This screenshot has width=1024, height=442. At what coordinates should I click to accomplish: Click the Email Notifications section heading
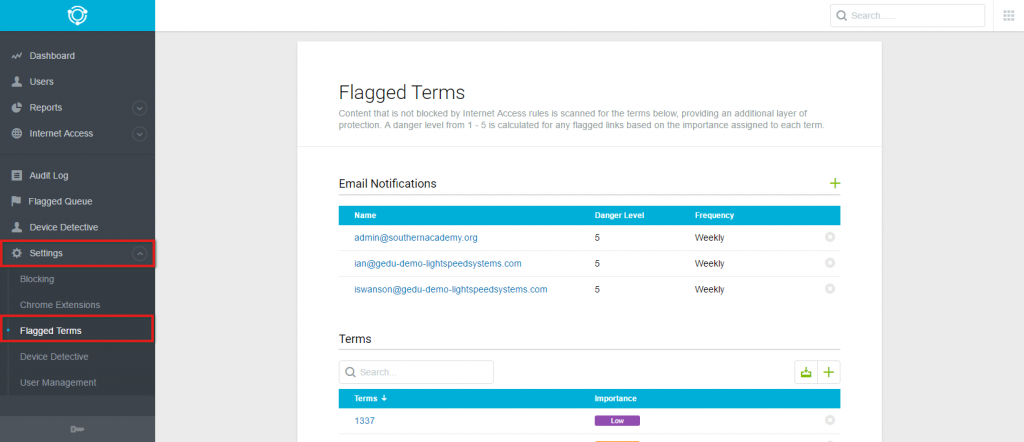(388, 183)
